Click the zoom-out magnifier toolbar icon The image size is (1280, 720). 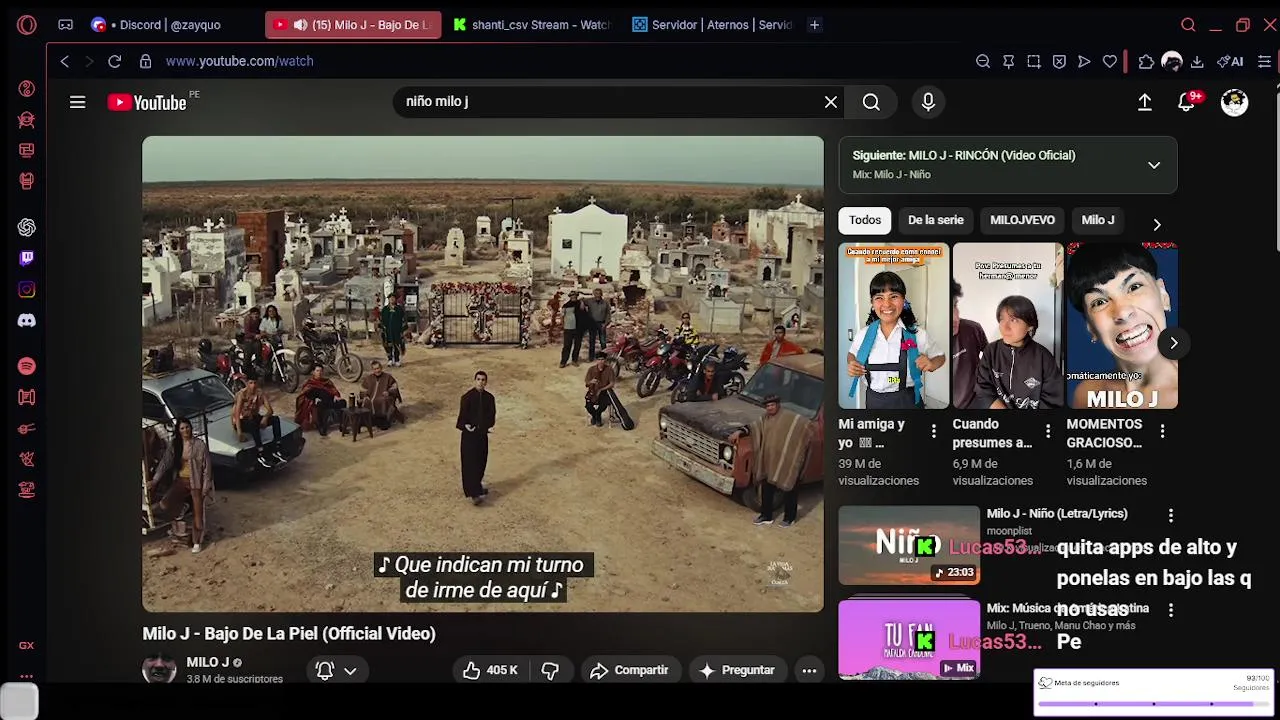point(983,61)
